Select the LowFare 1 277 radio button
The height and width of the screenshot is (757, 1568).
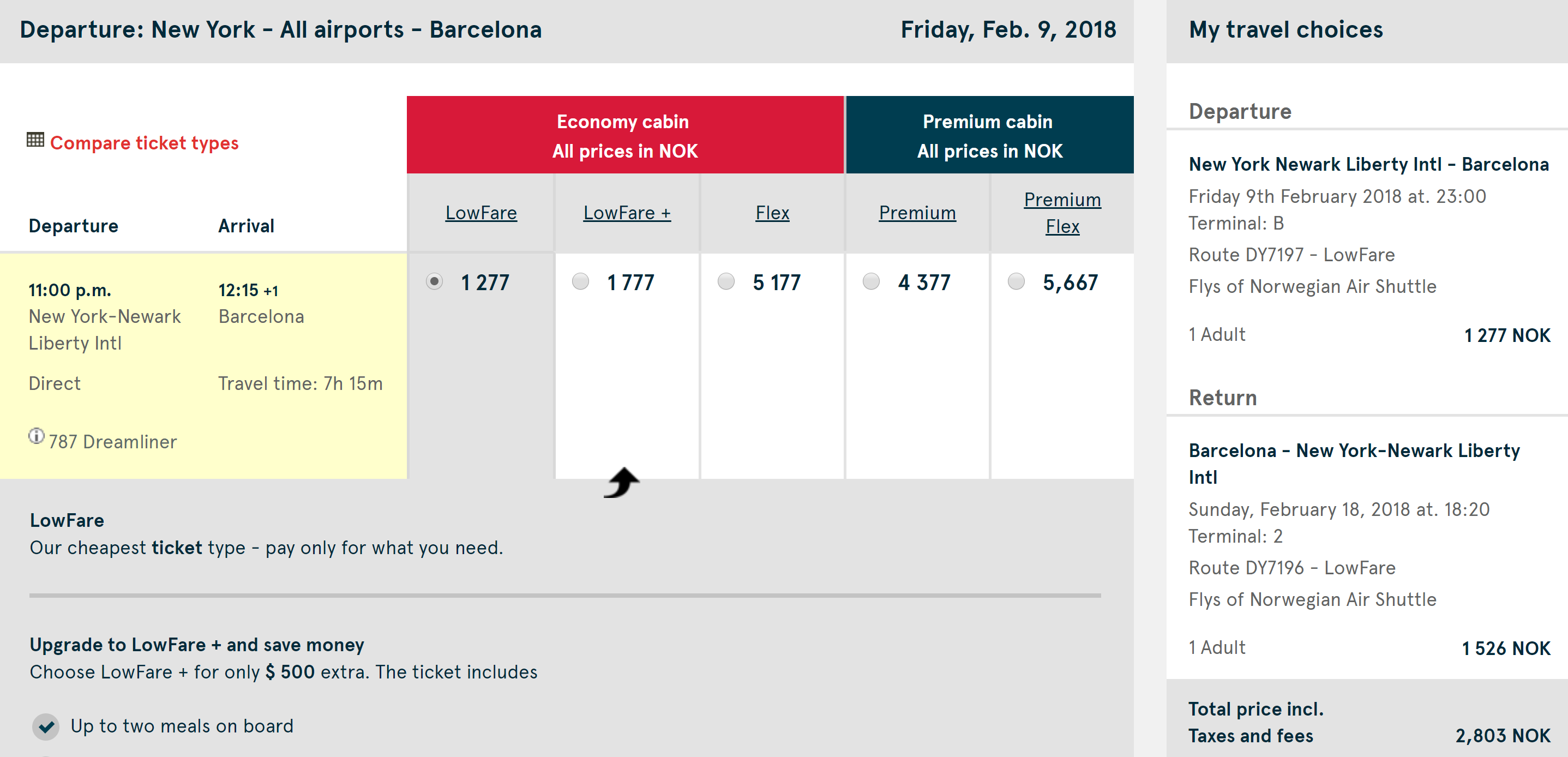click(435, 281)
